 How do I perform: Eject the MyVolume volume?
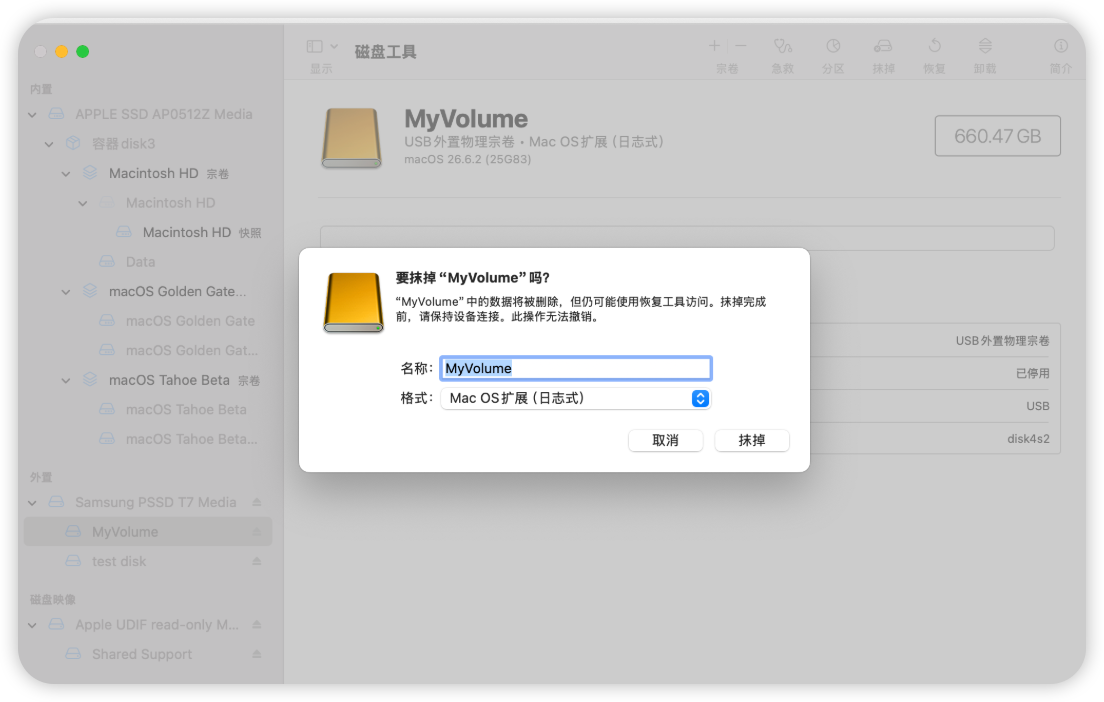[257, 532]
